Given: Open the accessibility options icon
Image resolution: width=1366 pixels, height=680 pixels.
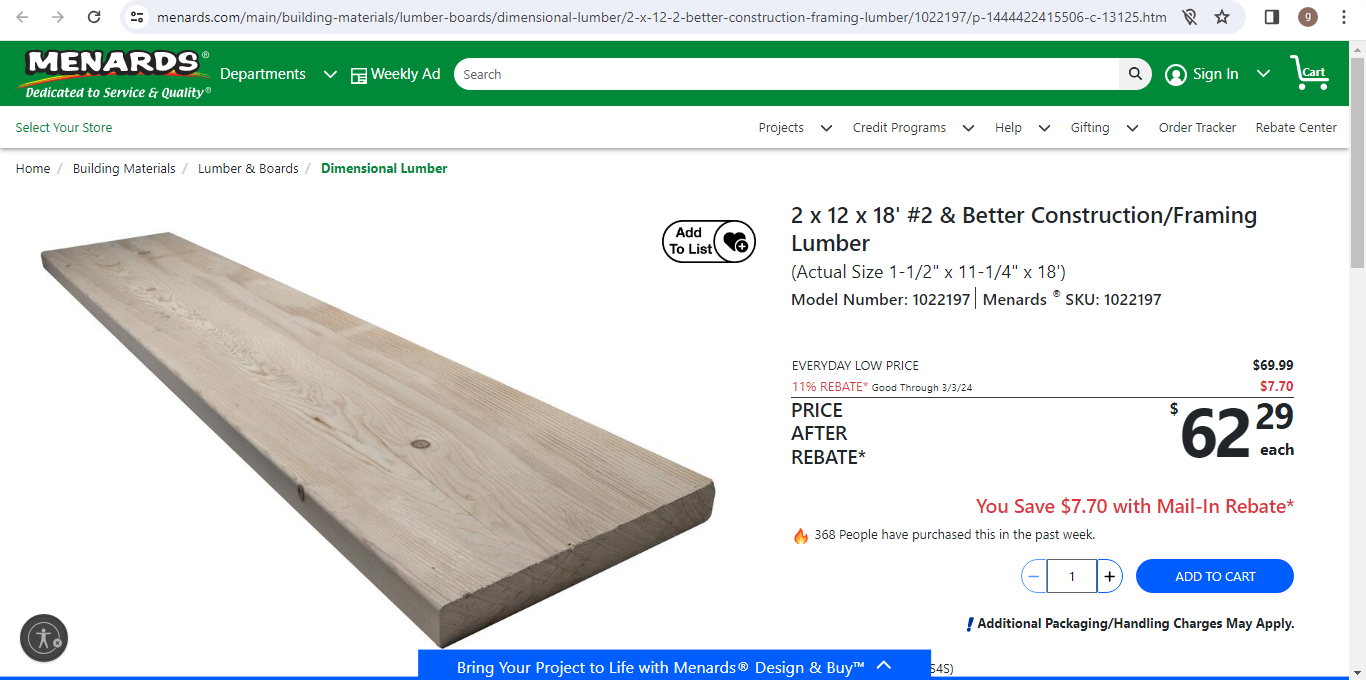Looking at the screenshot, I should (x=44, y=638).
